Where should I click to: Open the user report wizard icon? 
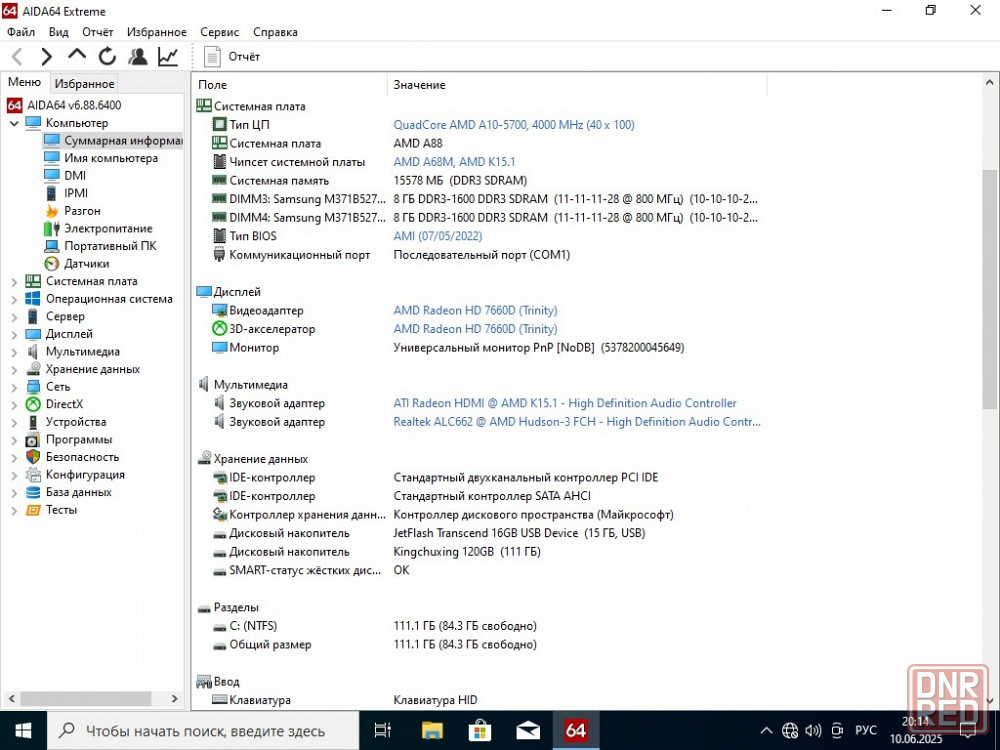(x=138, y=57)
